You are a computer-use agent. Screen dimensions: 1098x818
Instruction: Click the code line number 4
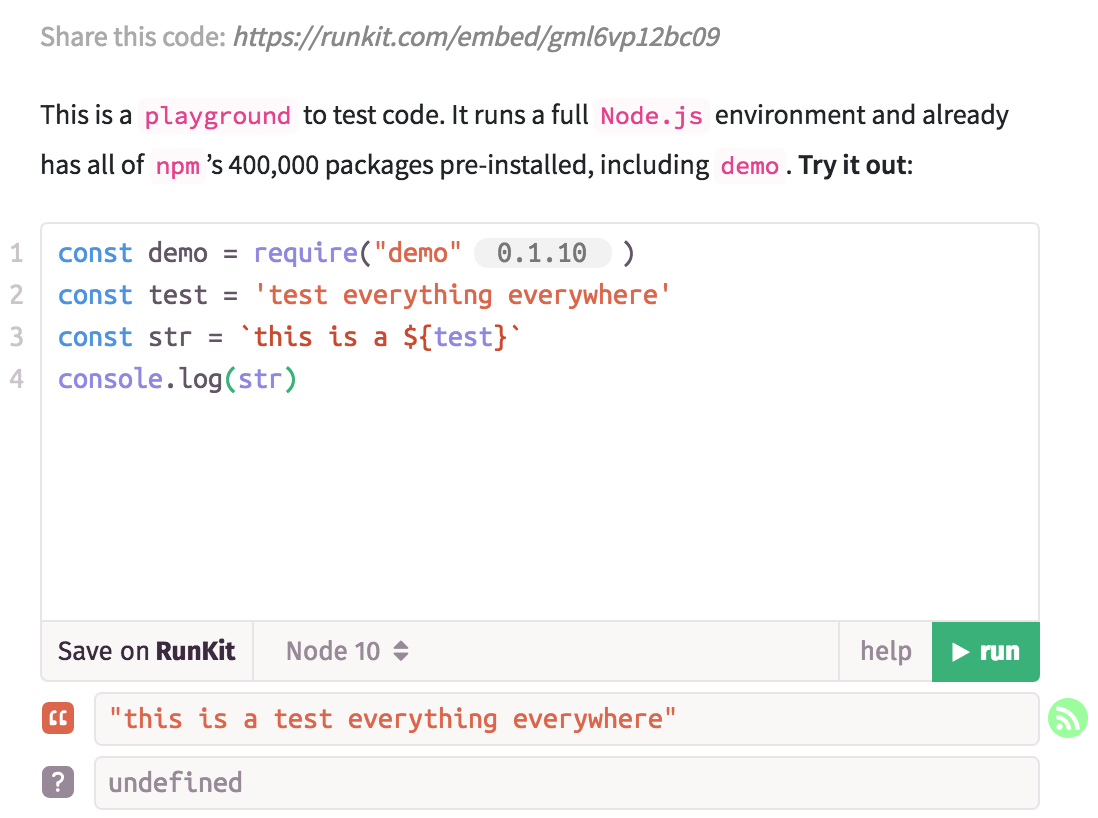17,379
